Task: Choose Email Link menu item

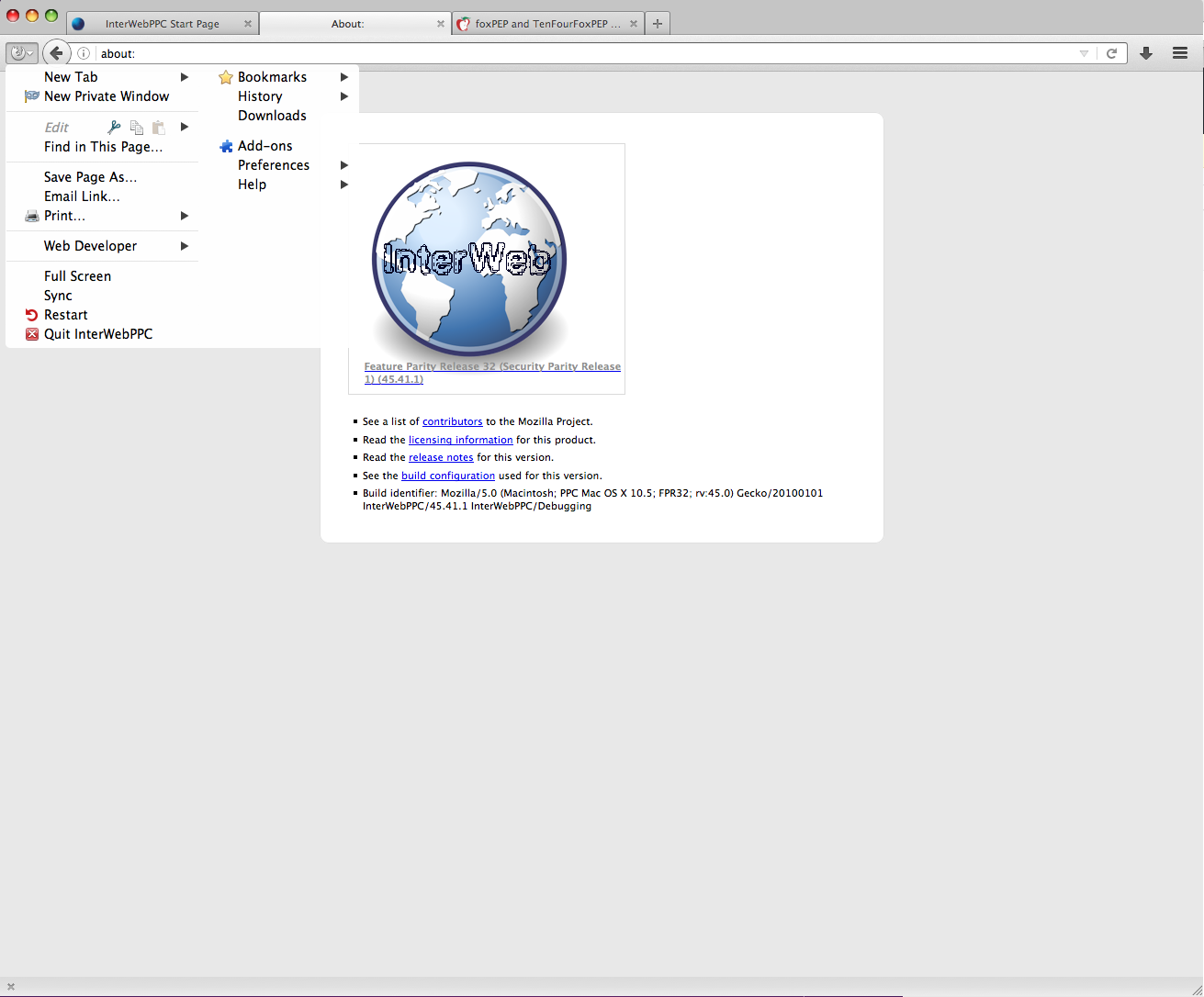Action: point(102,196)
